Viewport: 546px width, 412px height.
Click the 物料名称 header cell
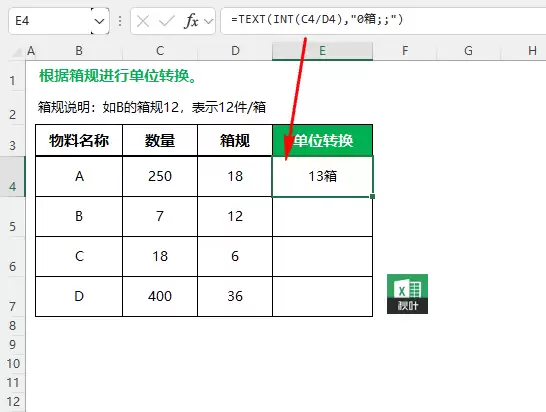pyautogui.click(x=79, y=140)
